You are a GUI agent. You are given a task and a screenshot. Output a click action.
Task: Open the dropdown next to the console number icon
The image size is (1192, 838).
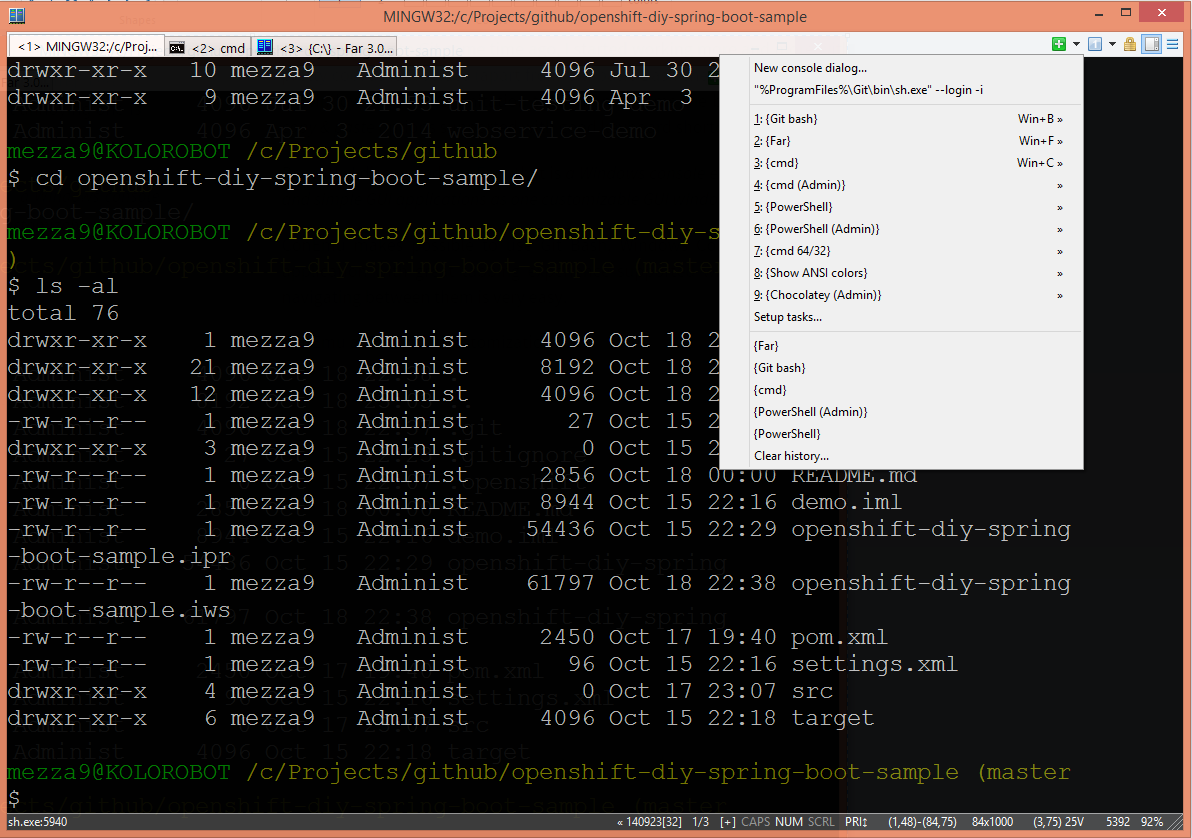(x=1111, y=44)
